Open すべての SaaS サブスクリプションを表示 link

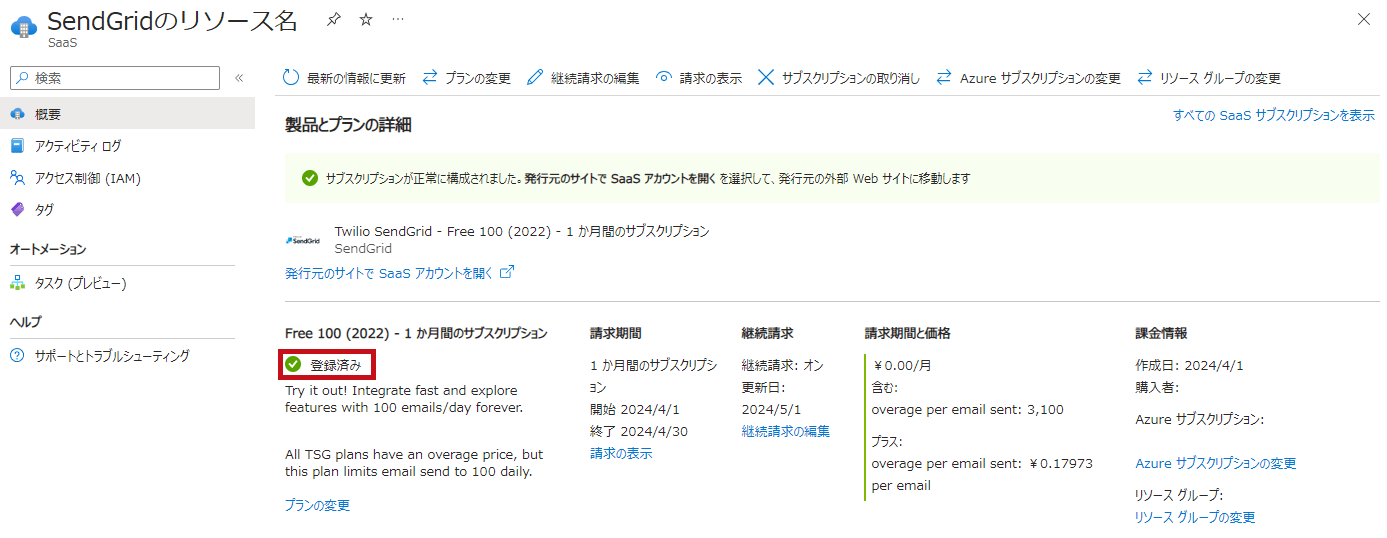1274,116
